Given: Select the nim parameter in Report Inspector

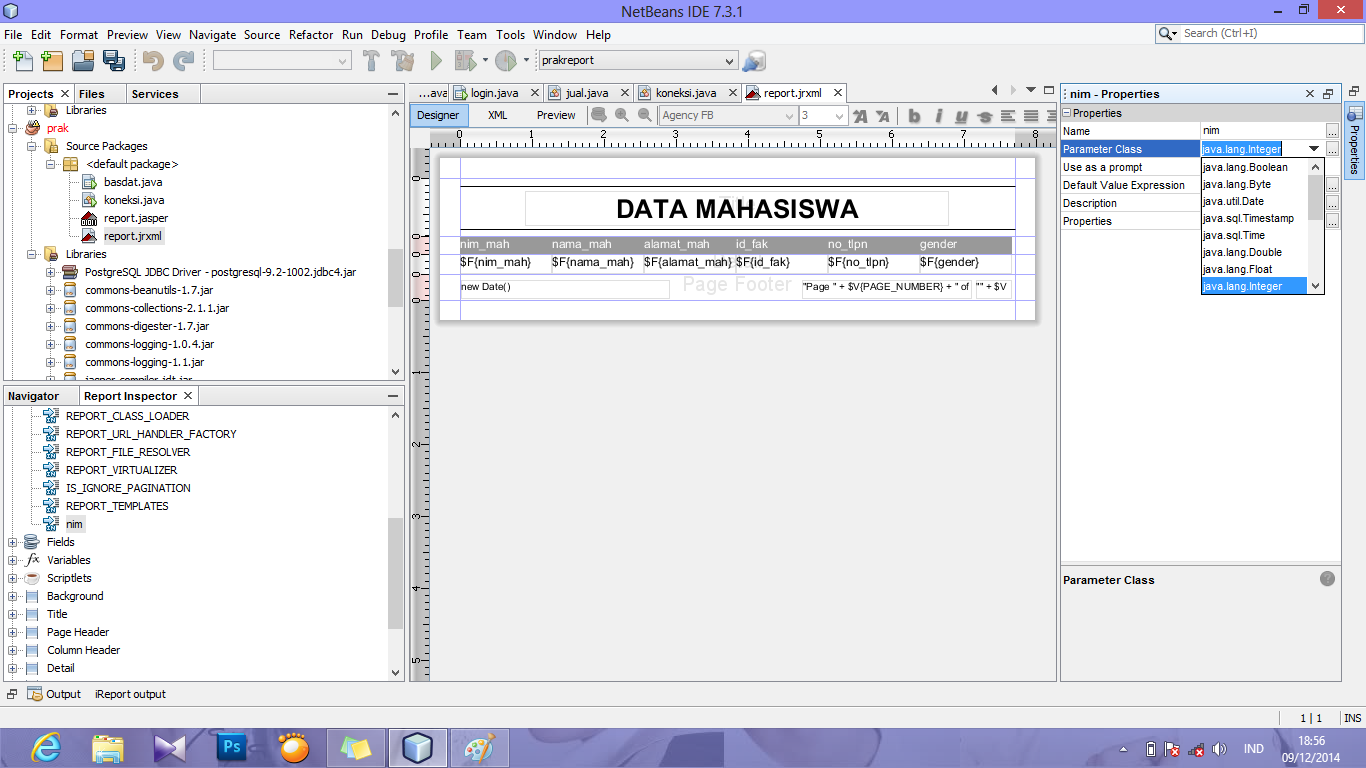Looking at the screenshot, I should [x=74, y=523].
